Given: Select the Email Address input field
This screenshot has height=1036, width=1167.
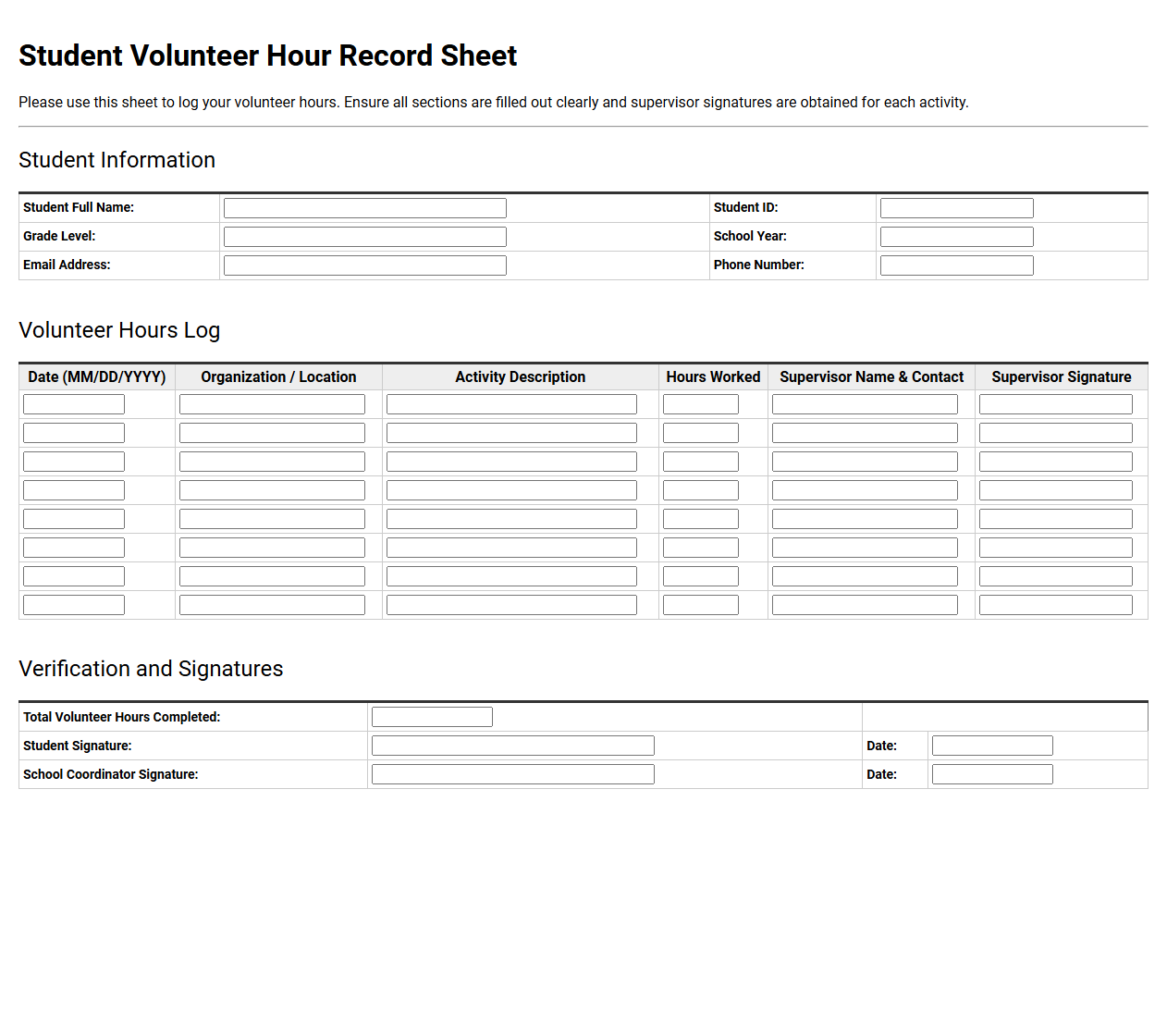Looking at the screenshot, I should [x=365, y=265].
